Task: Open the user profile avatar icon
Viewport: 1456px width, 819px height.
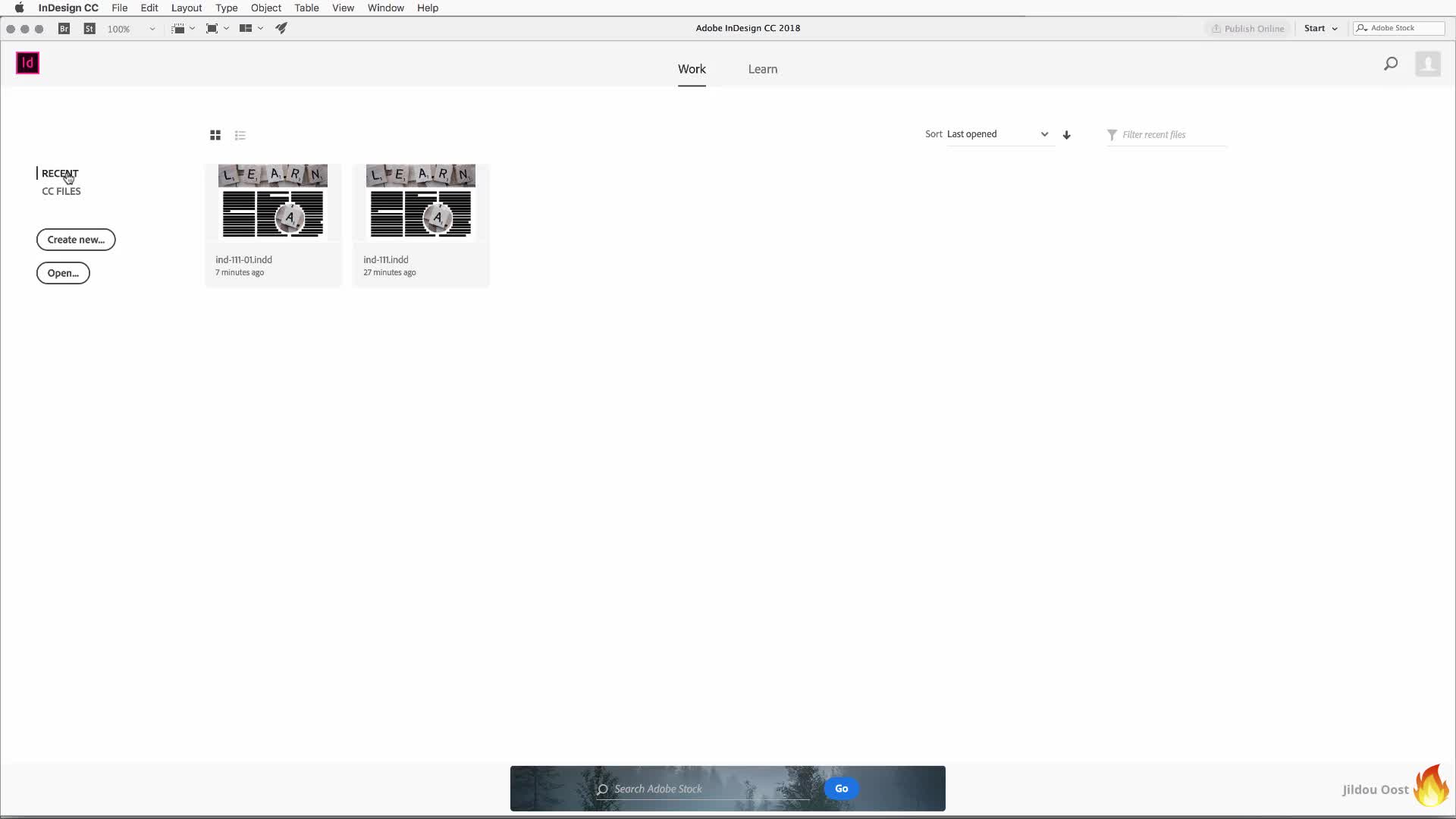Action: pos(1428,64)
